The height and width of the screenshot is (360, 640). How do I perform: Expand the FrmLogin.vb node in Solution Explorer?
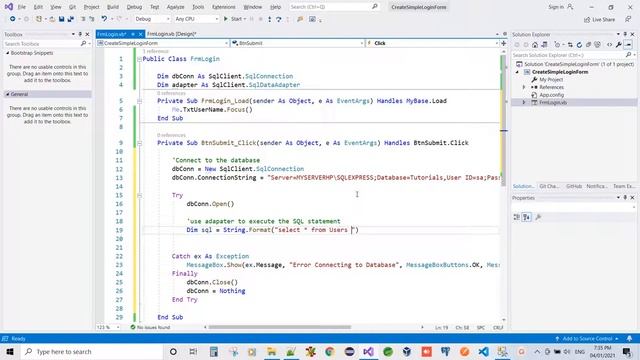(x=524, y=102)
